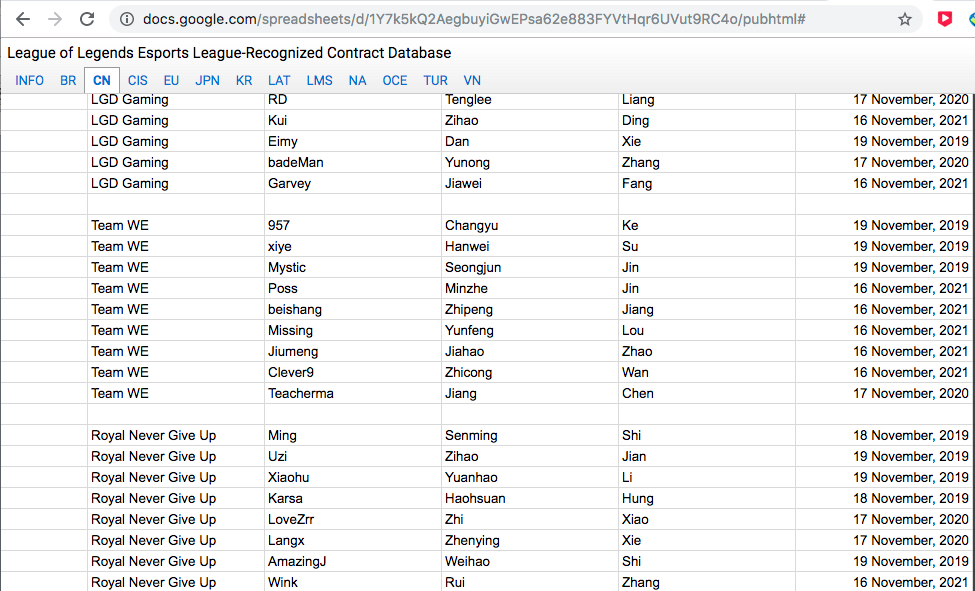Select the LMS sheet tab

[x=320, y=80]
